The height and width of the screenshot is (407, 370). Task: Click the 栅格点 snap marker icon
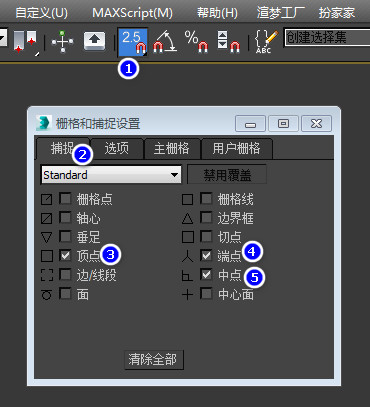[47, 200]
